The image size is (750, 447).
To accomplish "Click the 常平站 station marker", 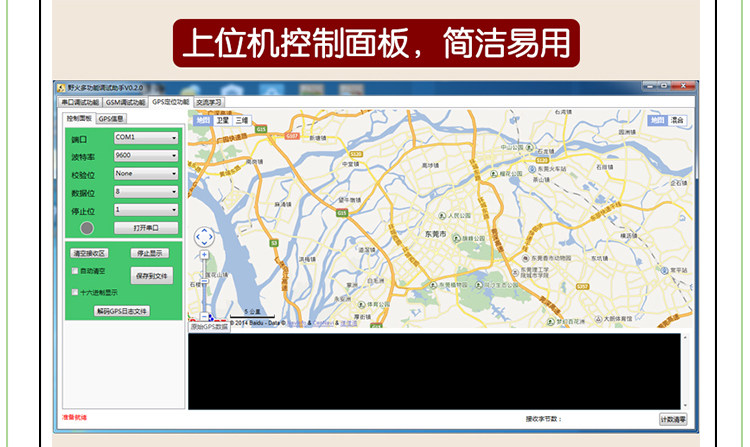I will click(x=664, y=271).
